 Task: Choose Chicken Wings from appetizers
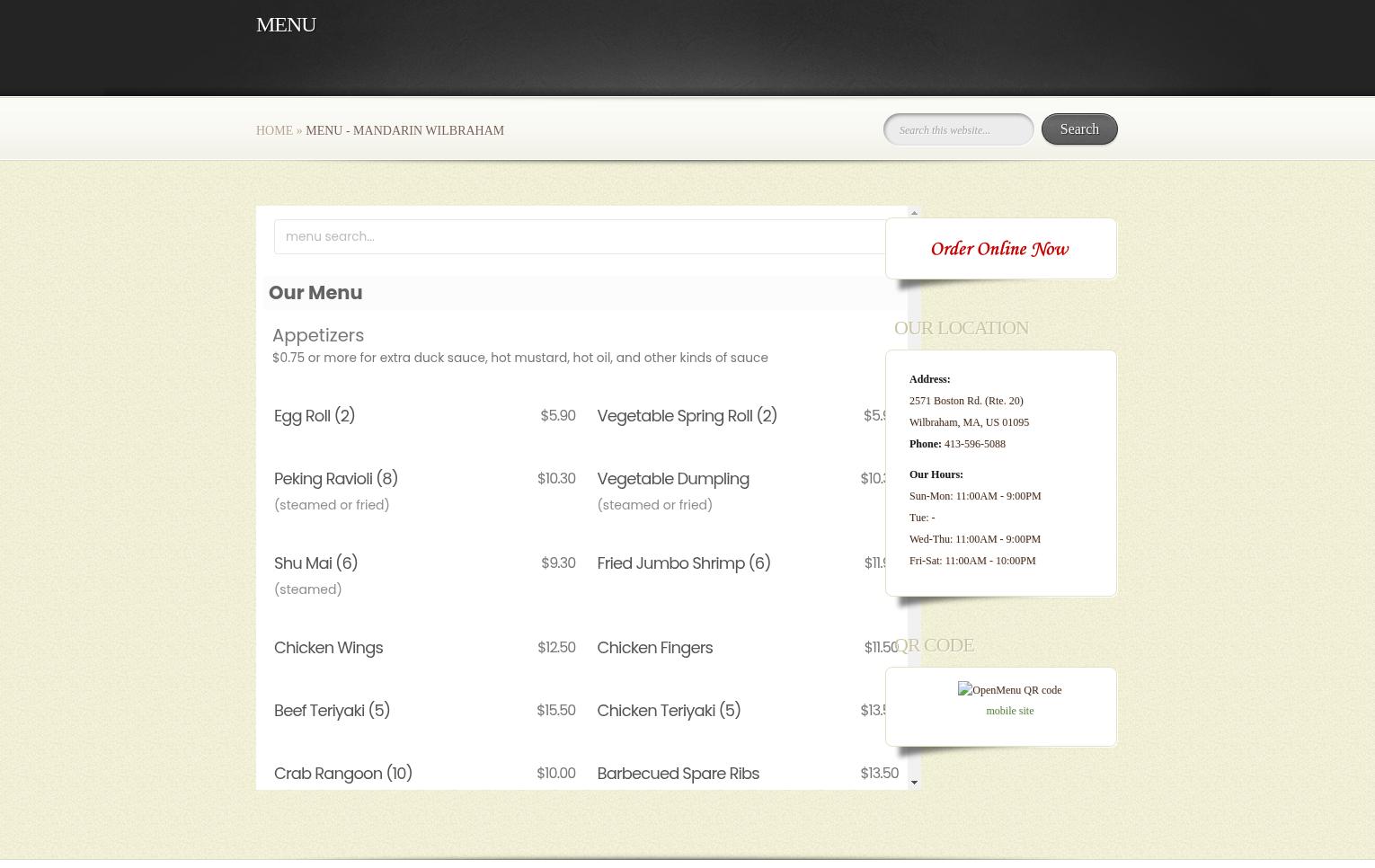pos(328,648)
